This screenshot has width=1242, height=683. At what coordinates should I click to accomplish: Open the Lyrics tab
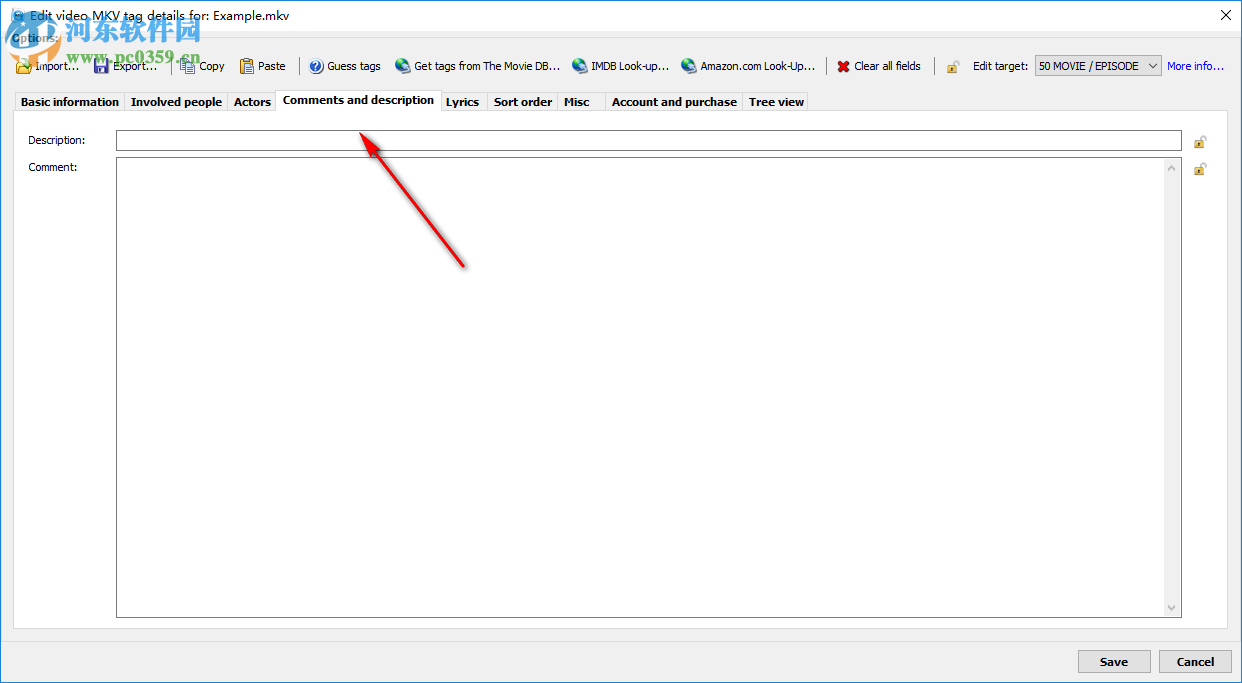click(x=463, y=101)
